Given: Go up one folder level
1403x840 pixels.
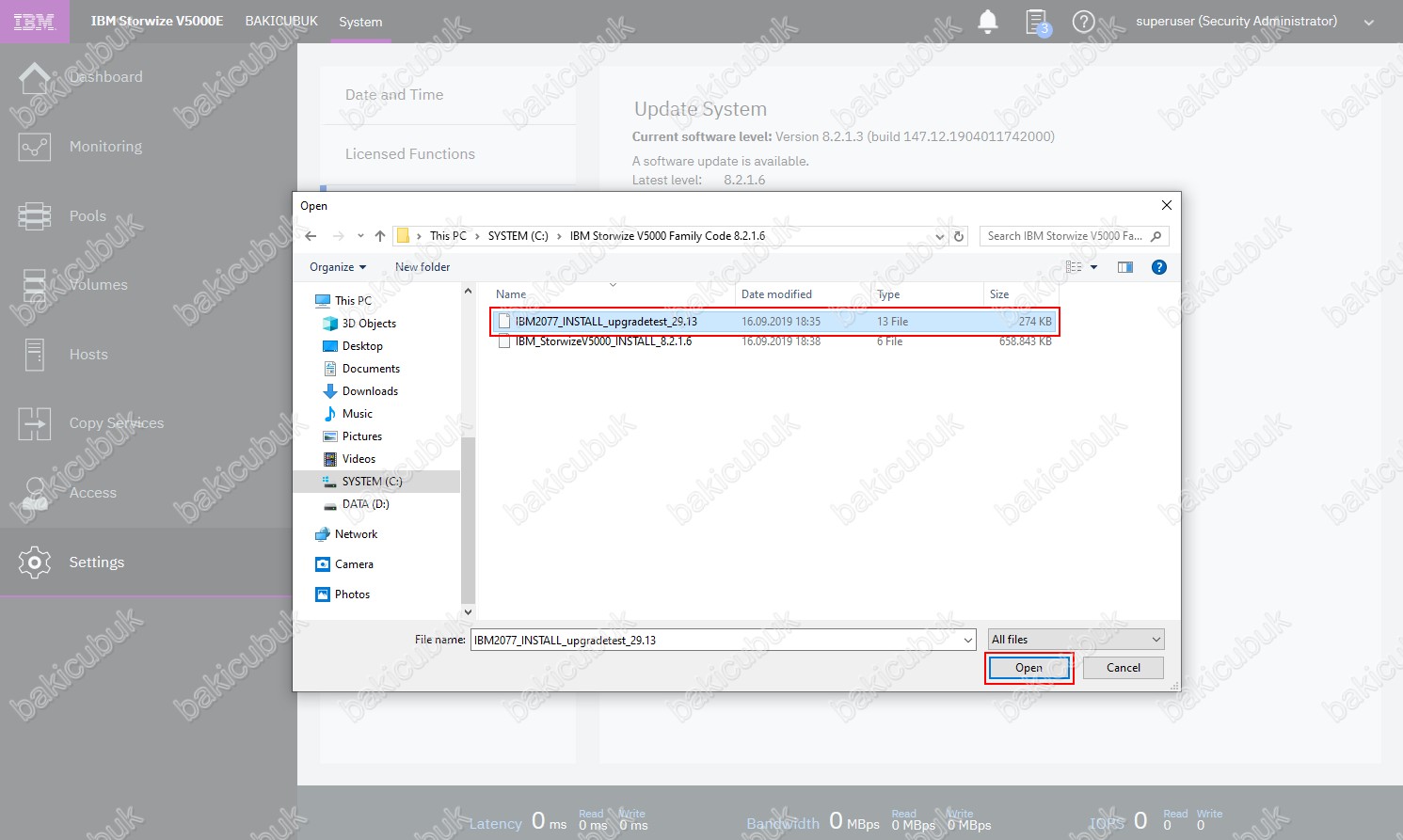Looking at the screenshot, I should [x=380, y=236].
